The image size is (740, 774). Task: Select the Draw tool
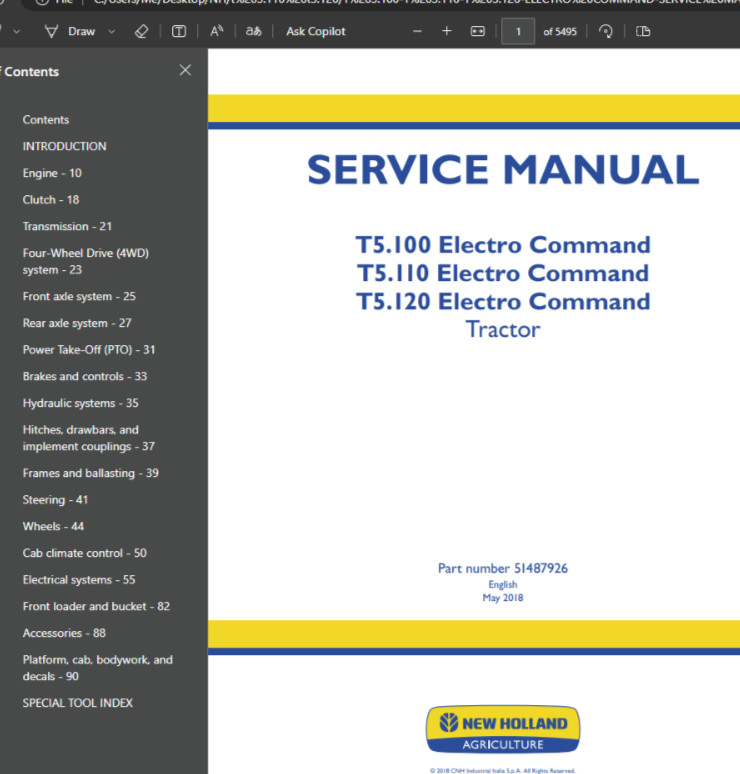(x=70, y=32)
